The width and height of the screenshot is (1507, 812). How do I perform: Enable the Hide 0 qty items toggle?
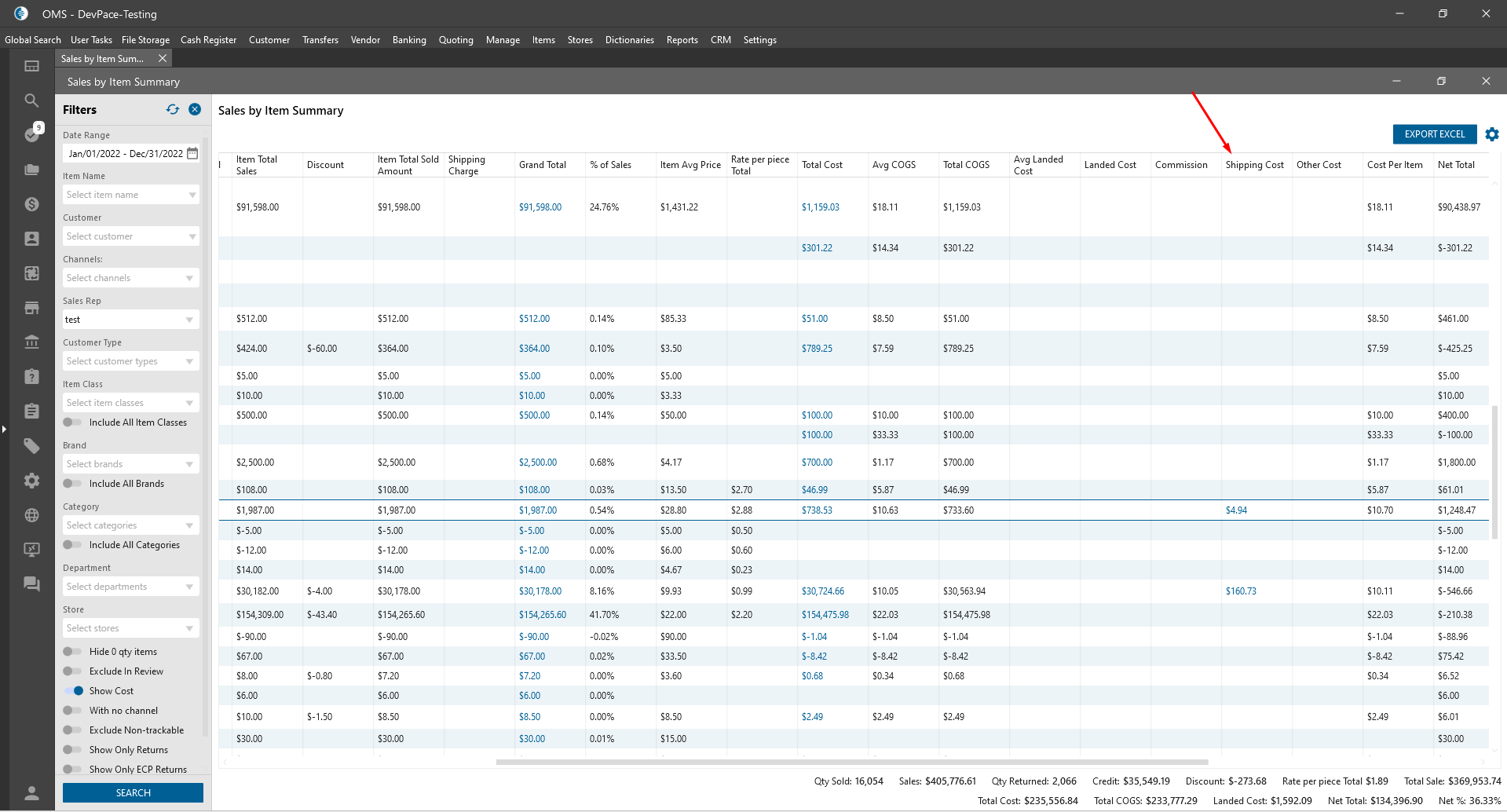click(72, 652)
